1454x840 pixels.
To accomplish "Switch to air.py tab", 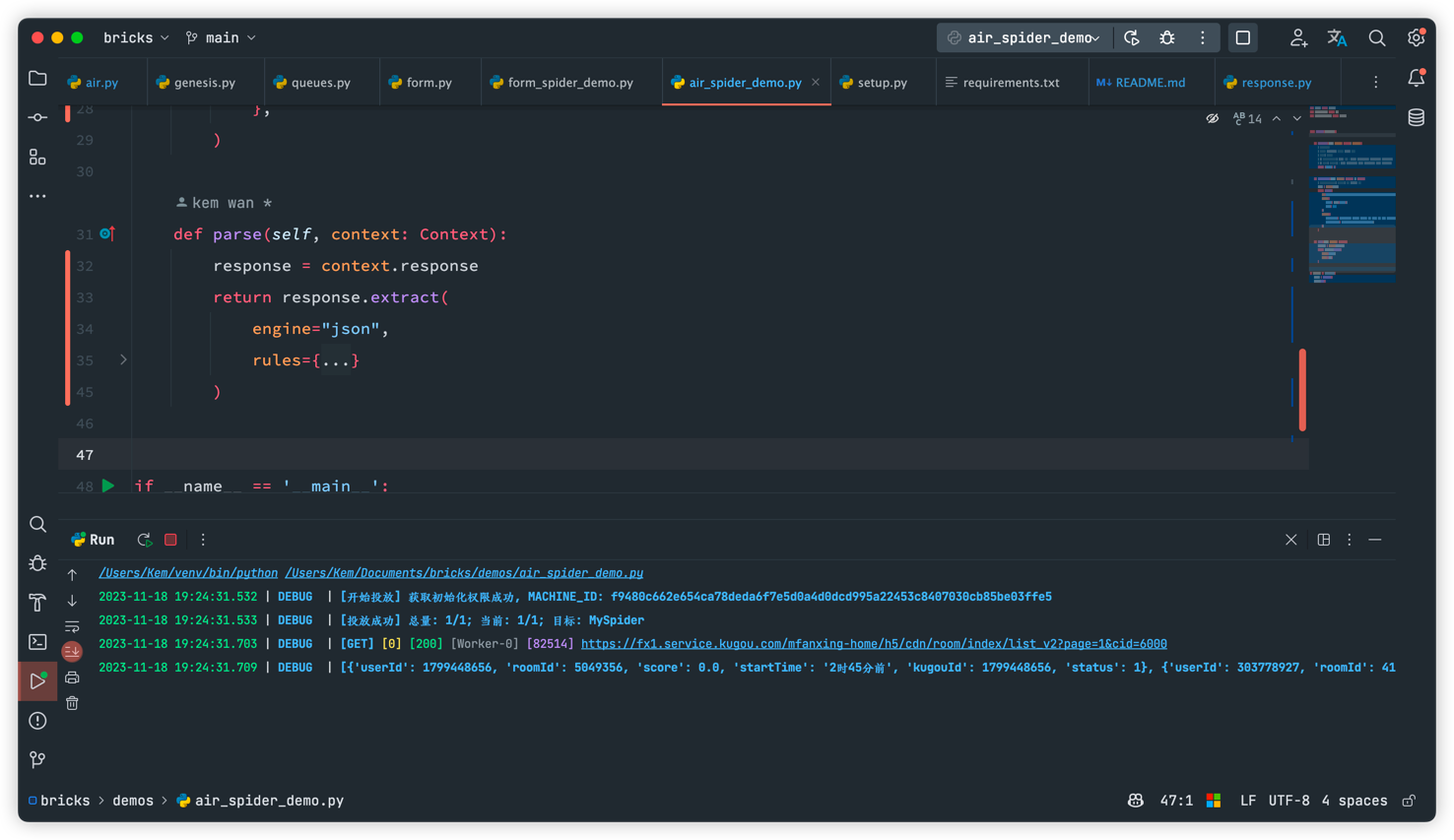I will click(x=93, y=82).
